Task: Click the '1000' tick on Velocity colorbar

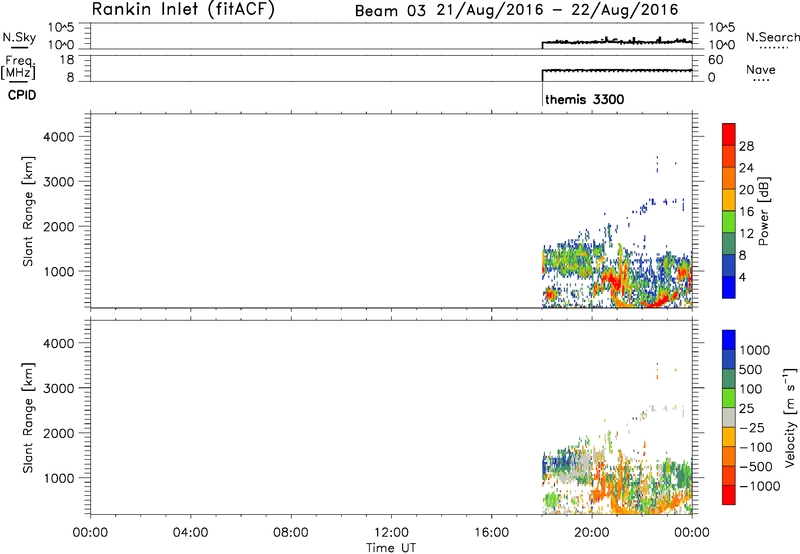Action: [754, 350]
